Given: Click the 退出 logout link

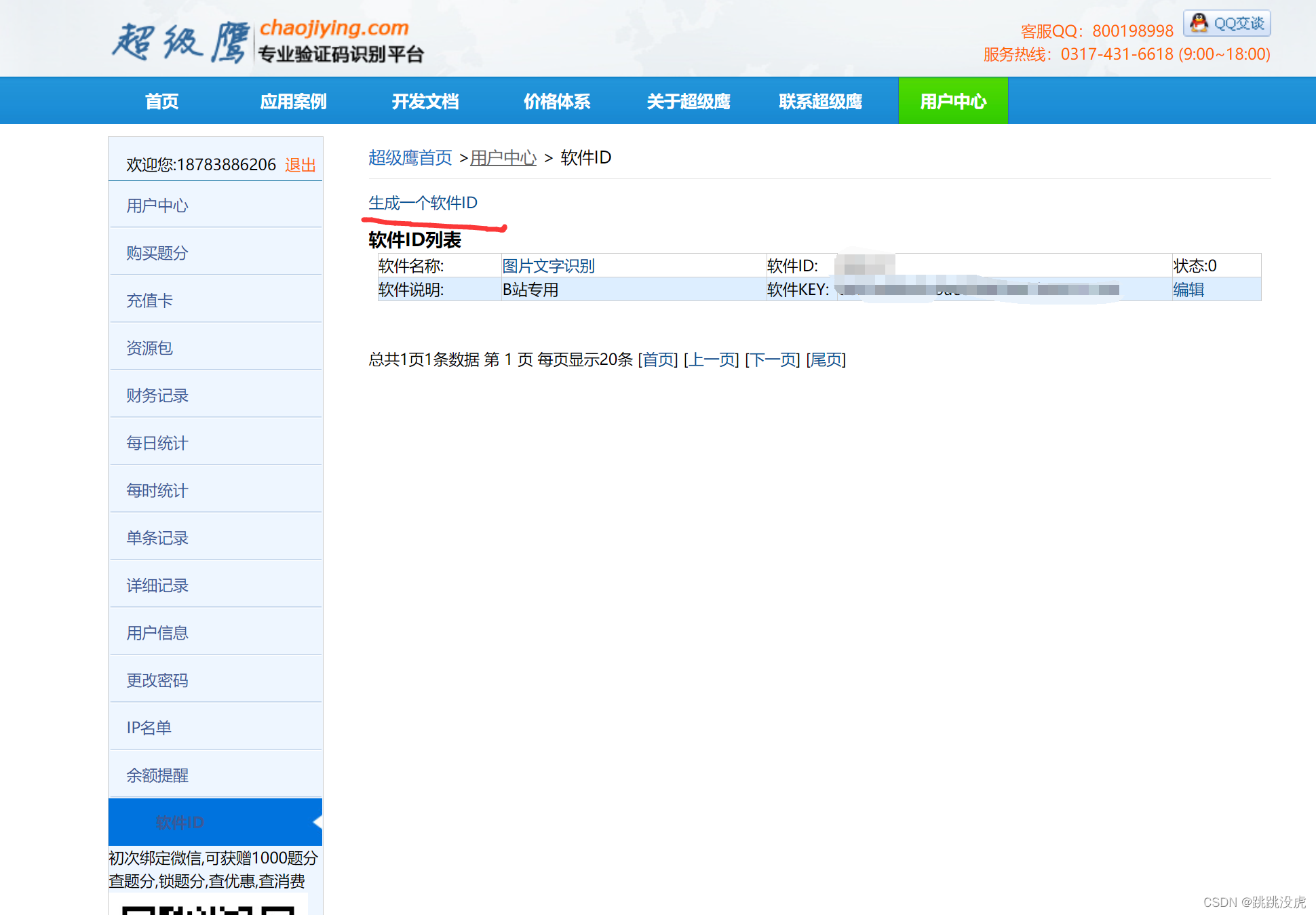Looking at the screenshot, I should tap(300, 165).
